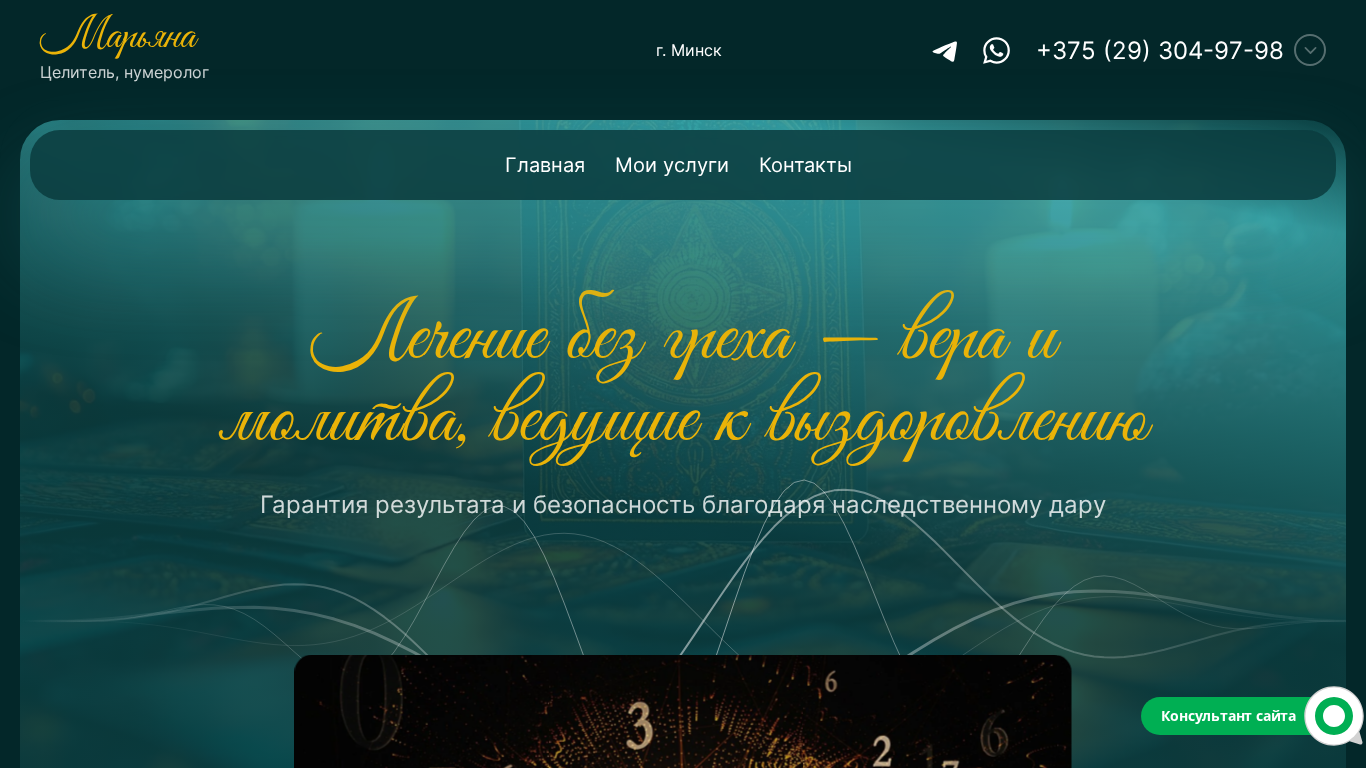Image resolution: width=1366 pixels, height=768 pixels.
Task: Click the Марьяна logo
Action: click(x=118, y=37)
